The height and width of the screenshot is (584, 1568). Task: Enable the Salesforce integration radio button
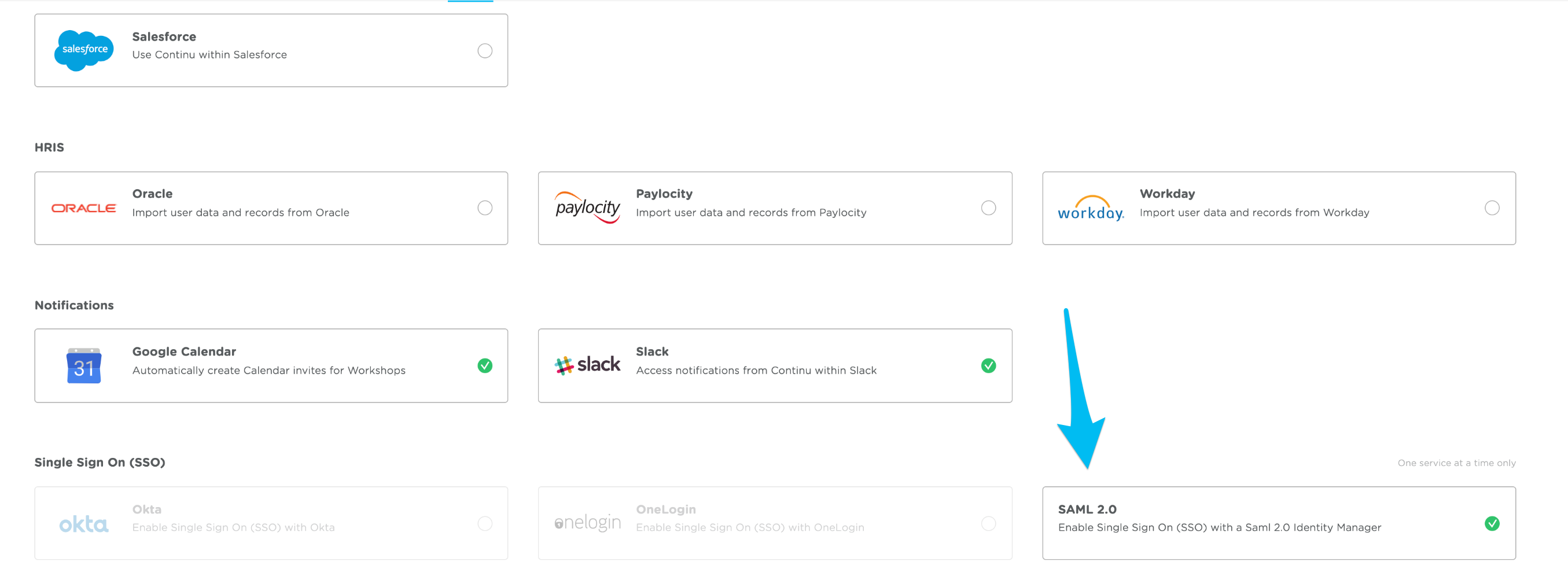tap(484, 50)
